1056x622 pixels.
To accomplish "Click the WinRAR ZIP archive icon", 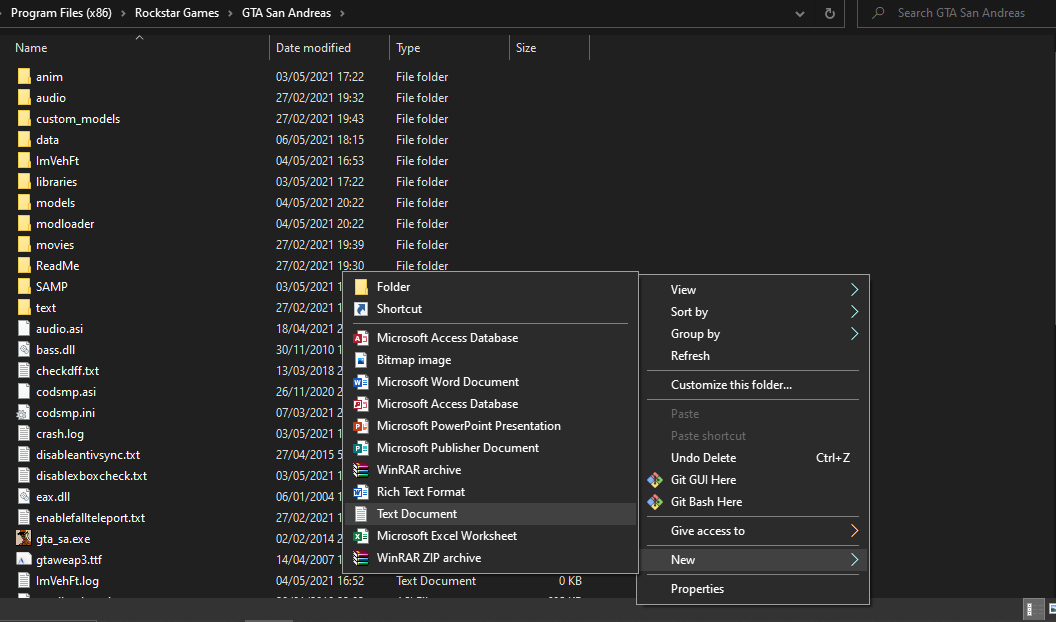I will pos(361,558).
